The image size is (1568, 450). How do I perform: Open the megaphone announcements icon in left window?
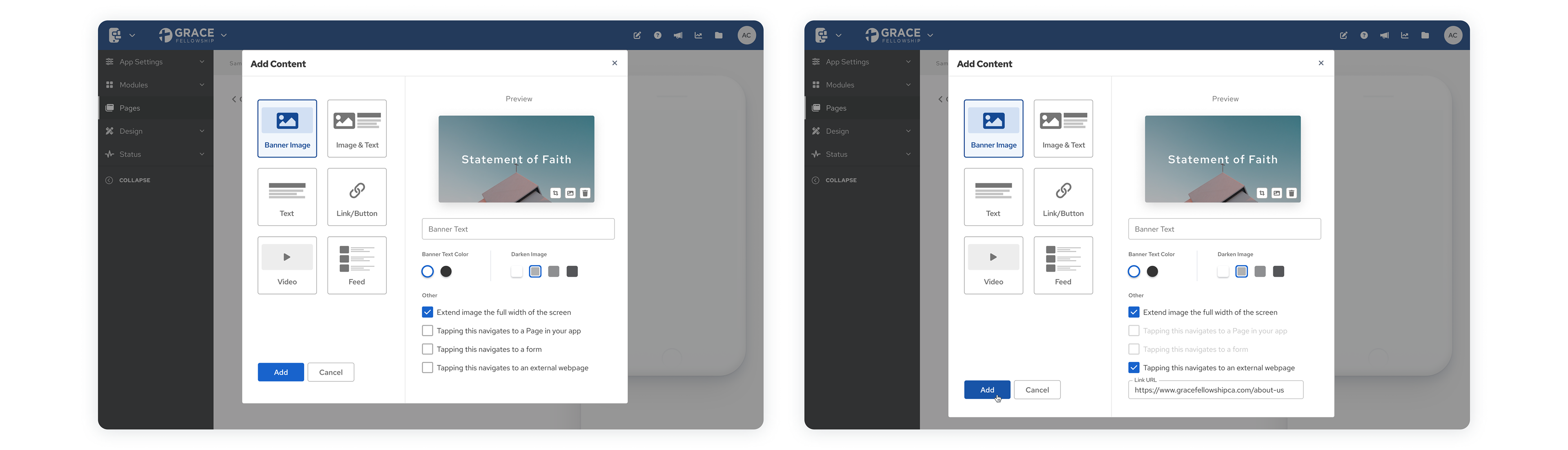677,35
